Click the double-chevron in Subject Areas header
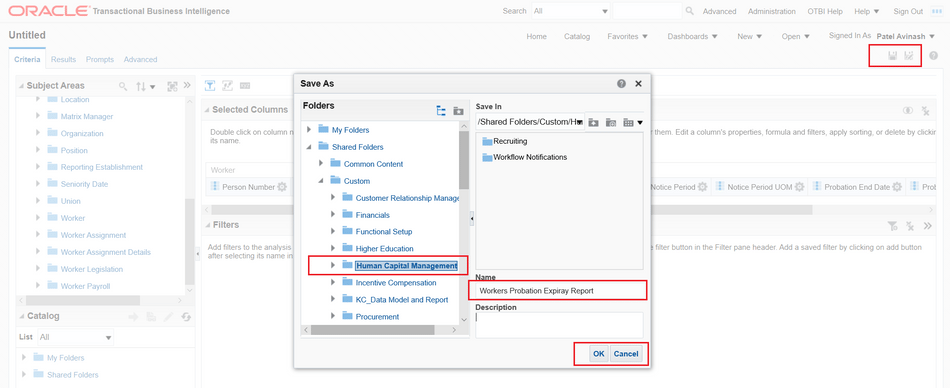950x388 pixels. click(187, 86)
